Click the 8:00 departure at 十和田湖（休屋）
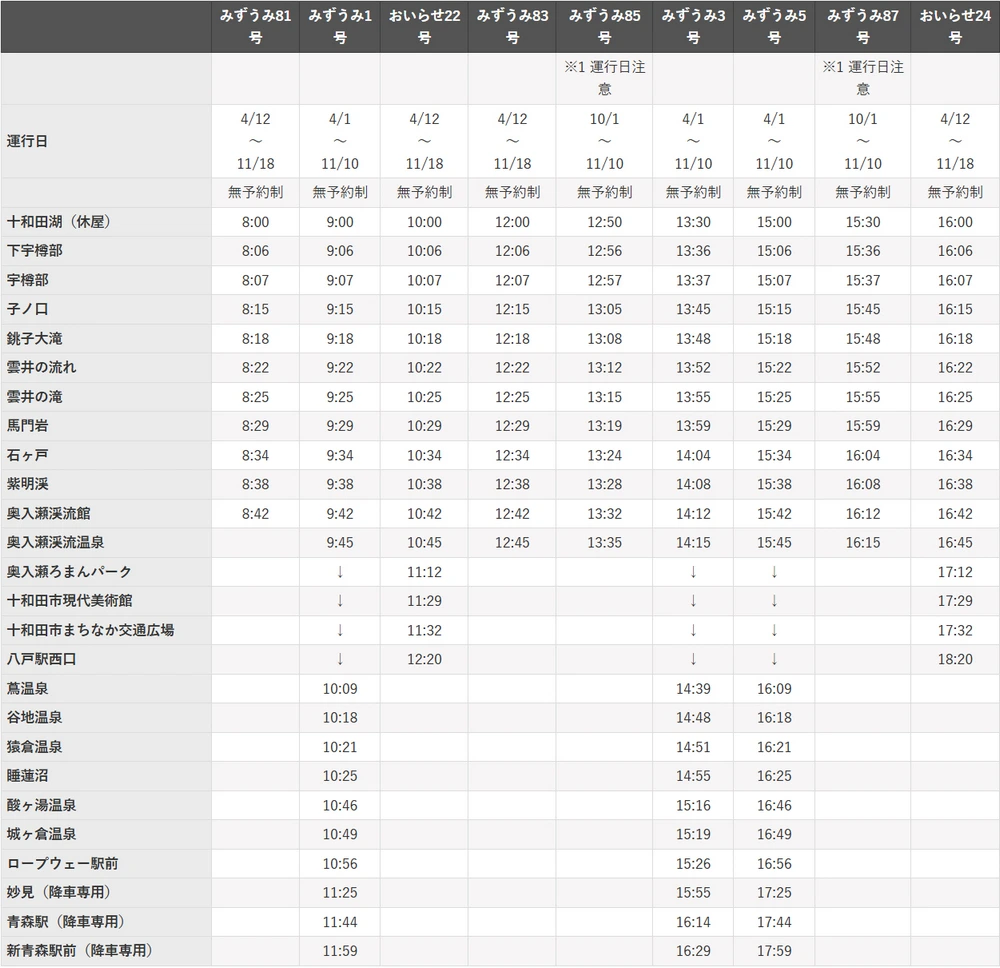Screen dimensions: 1000x968 tap(255, 222)
